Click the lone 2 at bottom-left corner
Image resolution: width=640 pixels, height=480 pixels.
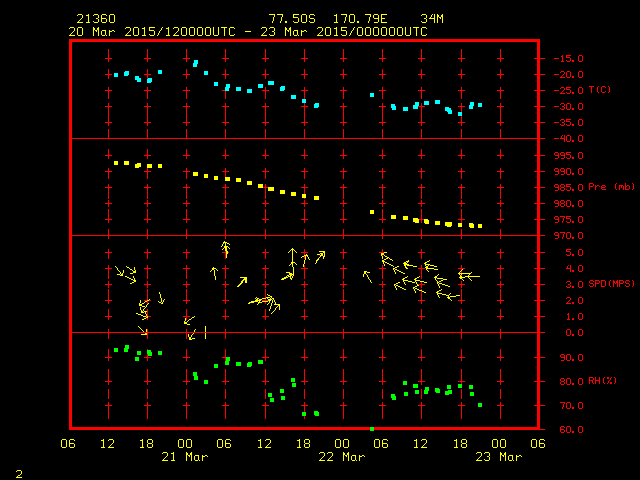19,474
